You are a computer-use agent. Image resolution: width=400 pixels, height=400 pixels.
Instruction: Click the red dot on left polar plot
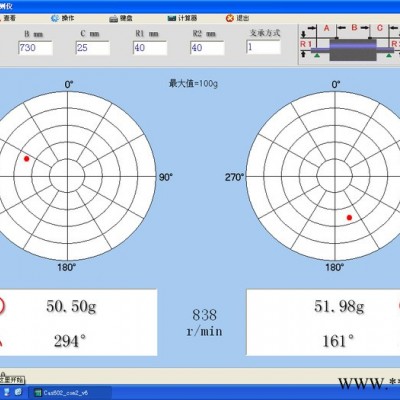(27, 159)
